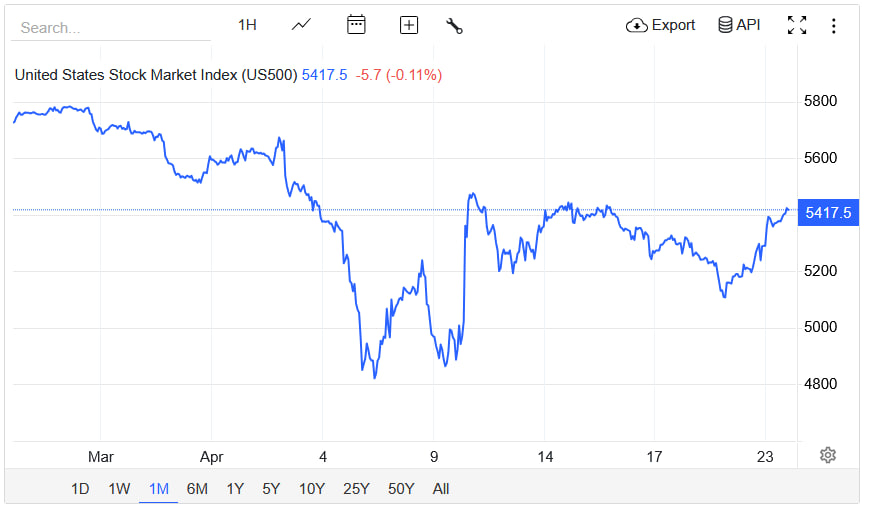871x519 pixels.
Task: Select the All time range
Action: pyautogui.click(x=441, y=489)
